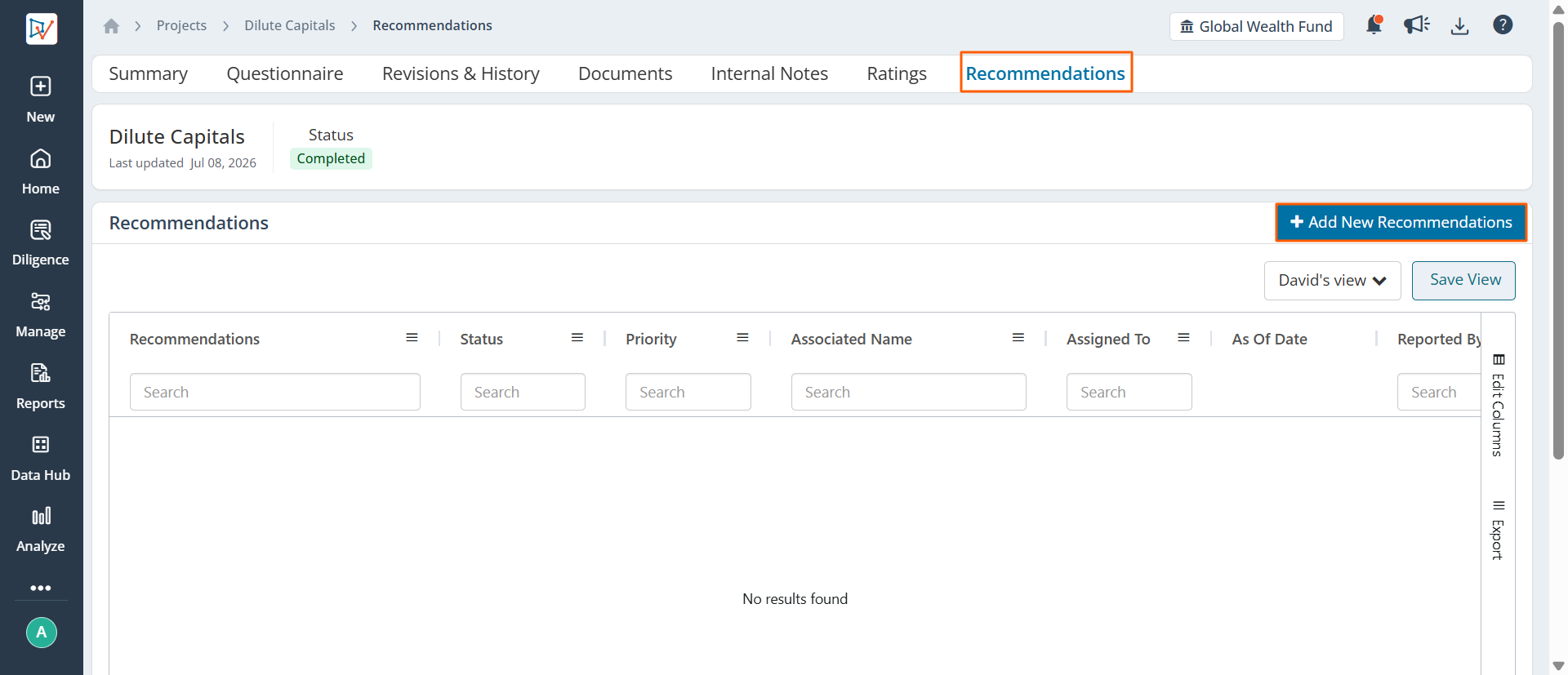1568x675 pixels.
Task: Go to Home in the sidebar
Action: pos(41,171)
